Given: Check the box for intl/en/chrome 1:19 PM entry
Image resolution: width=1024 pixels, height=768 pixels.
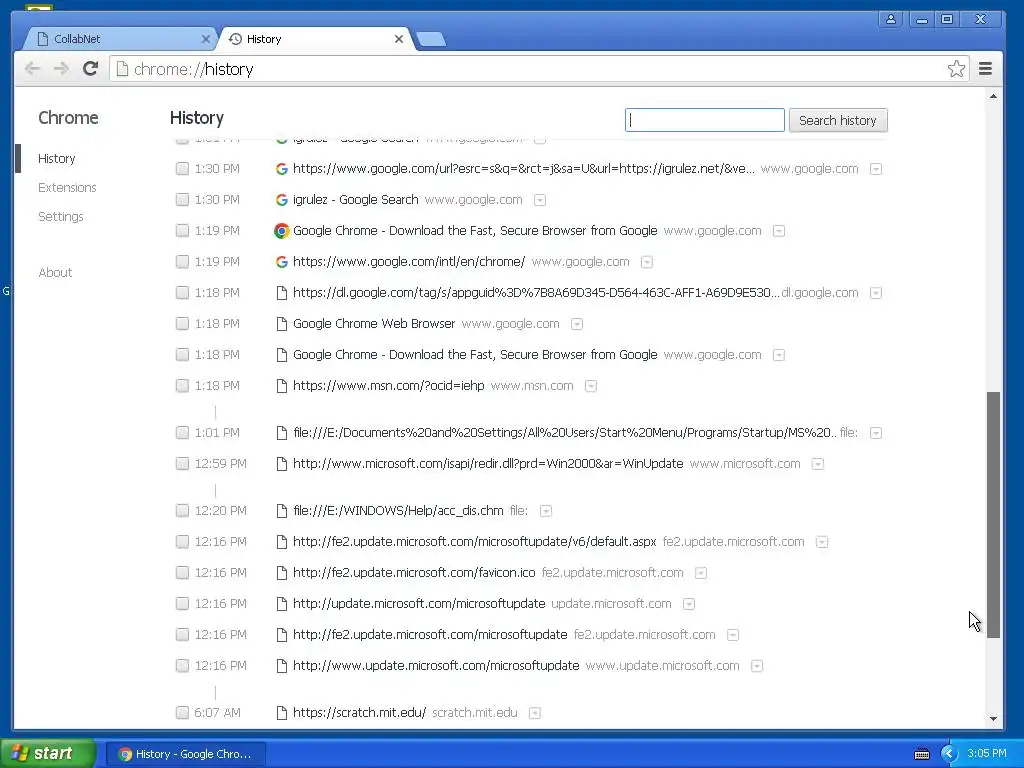Looking at the screenshot, I should [182, 261].
